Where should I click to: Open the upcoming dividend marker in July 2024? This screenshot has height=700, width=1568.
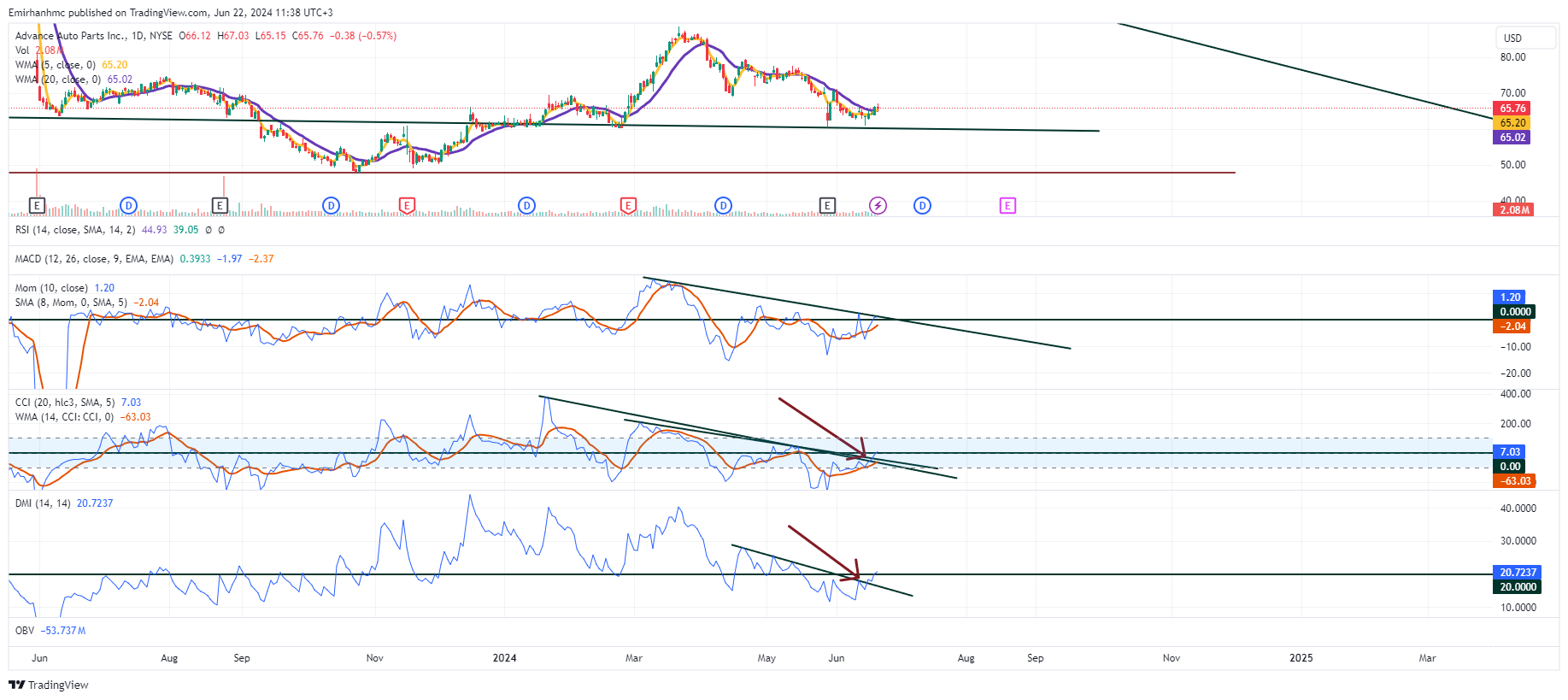pos(922,205)
